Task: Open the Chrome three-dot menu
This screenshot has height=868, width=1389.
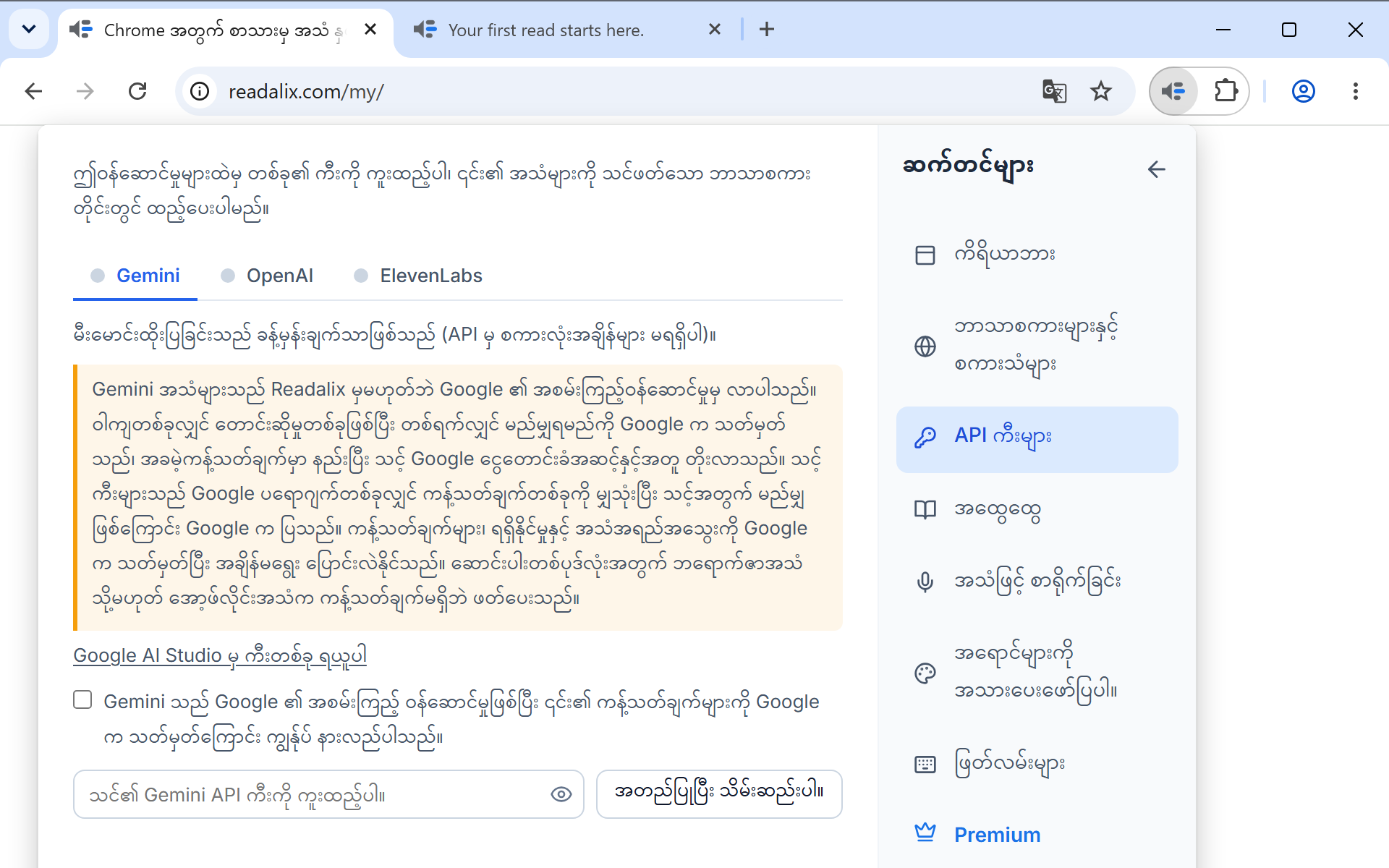Action: pos(1355,91)
